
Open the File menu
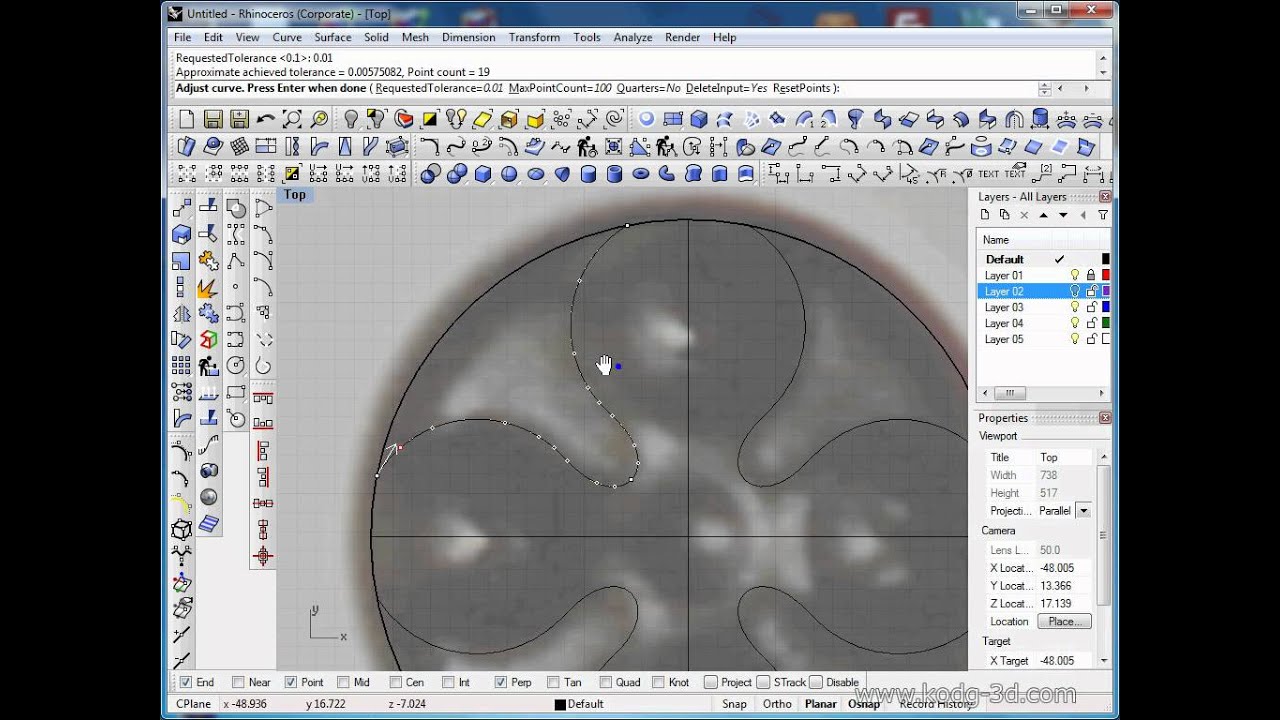[x=183, y=37]
